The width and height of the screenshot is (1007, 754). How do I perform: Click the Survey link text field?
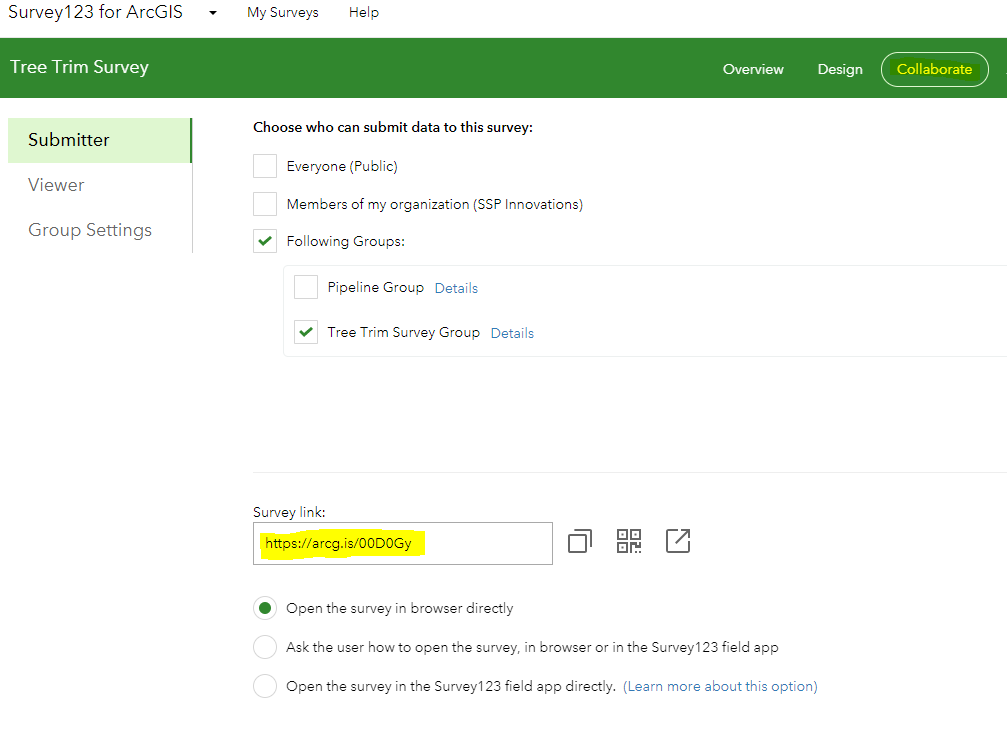(x=403, y=543)
